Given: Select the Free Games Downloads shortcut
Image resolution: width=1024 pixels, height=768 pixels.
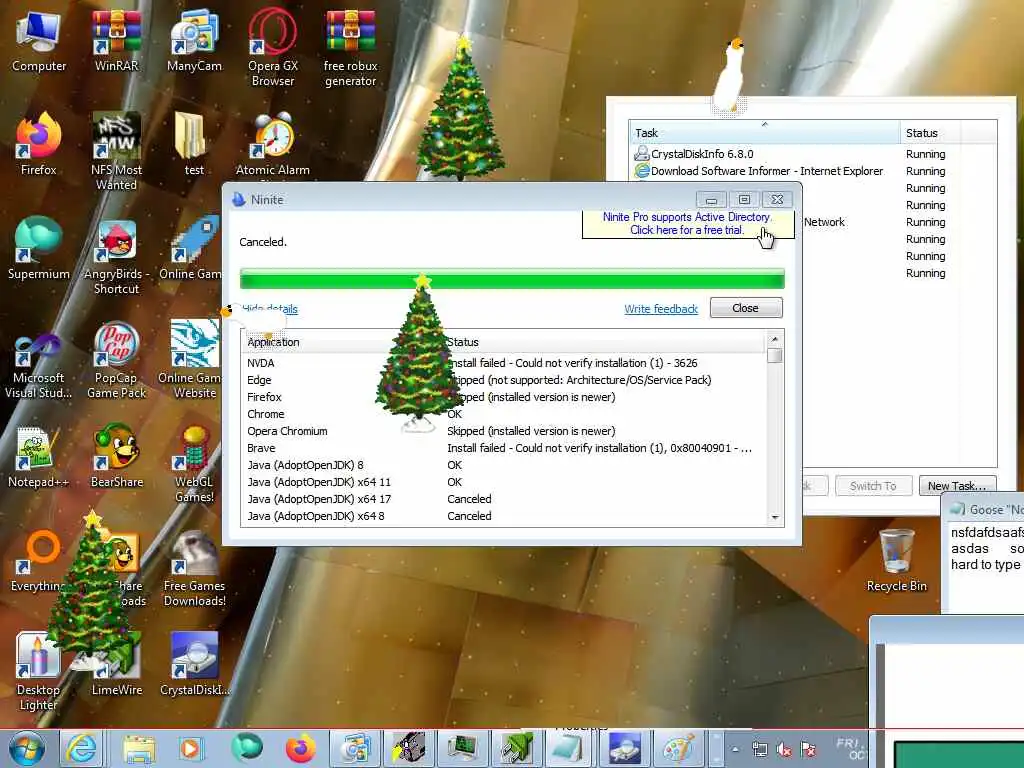Looking at the screenshot, I should click(194, 568).
